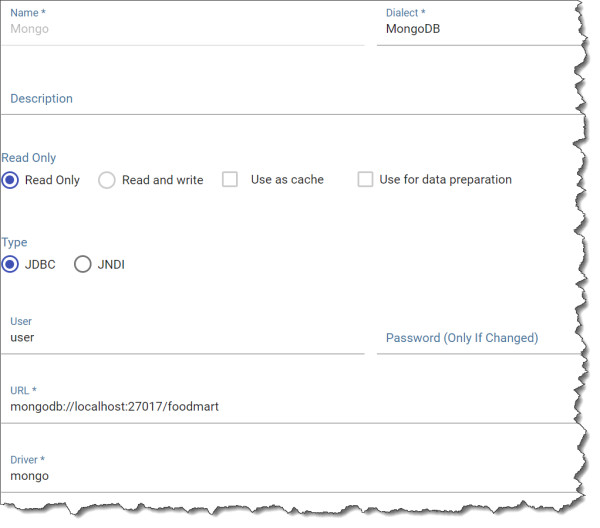Focus the Name field containing Mongo
Image resolution: width=600 pixels, height=528 pixels.
tap(183, 29)
